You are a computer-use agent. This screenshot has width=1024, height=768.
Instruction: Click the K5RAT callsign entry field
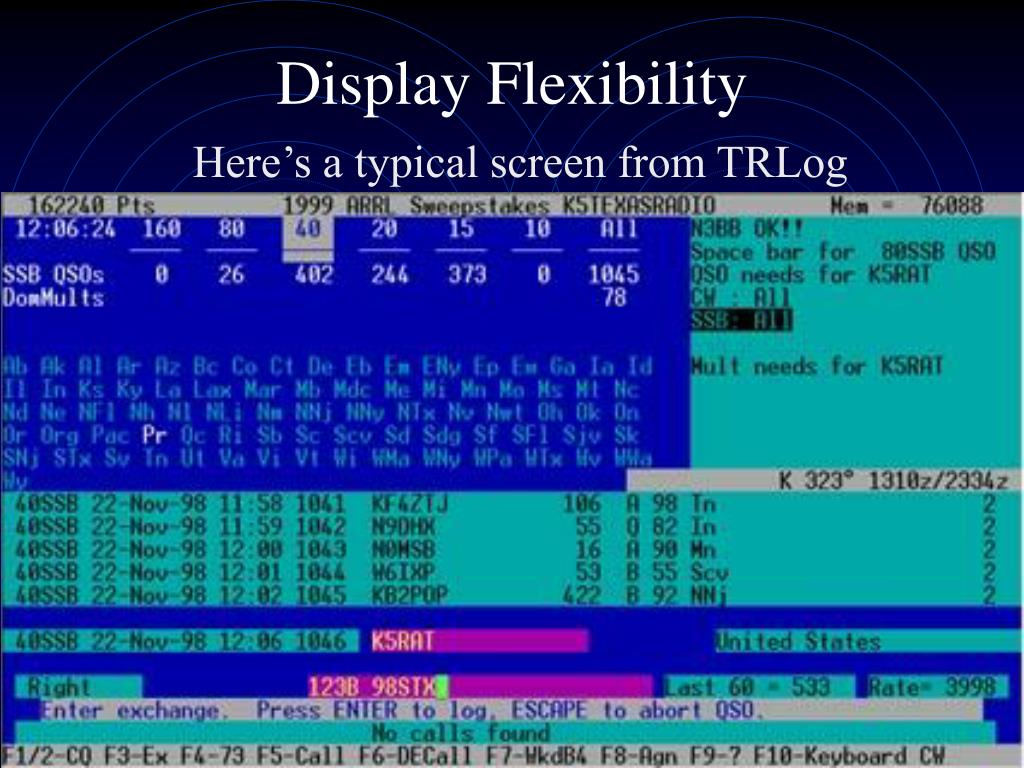coord(479,641)
